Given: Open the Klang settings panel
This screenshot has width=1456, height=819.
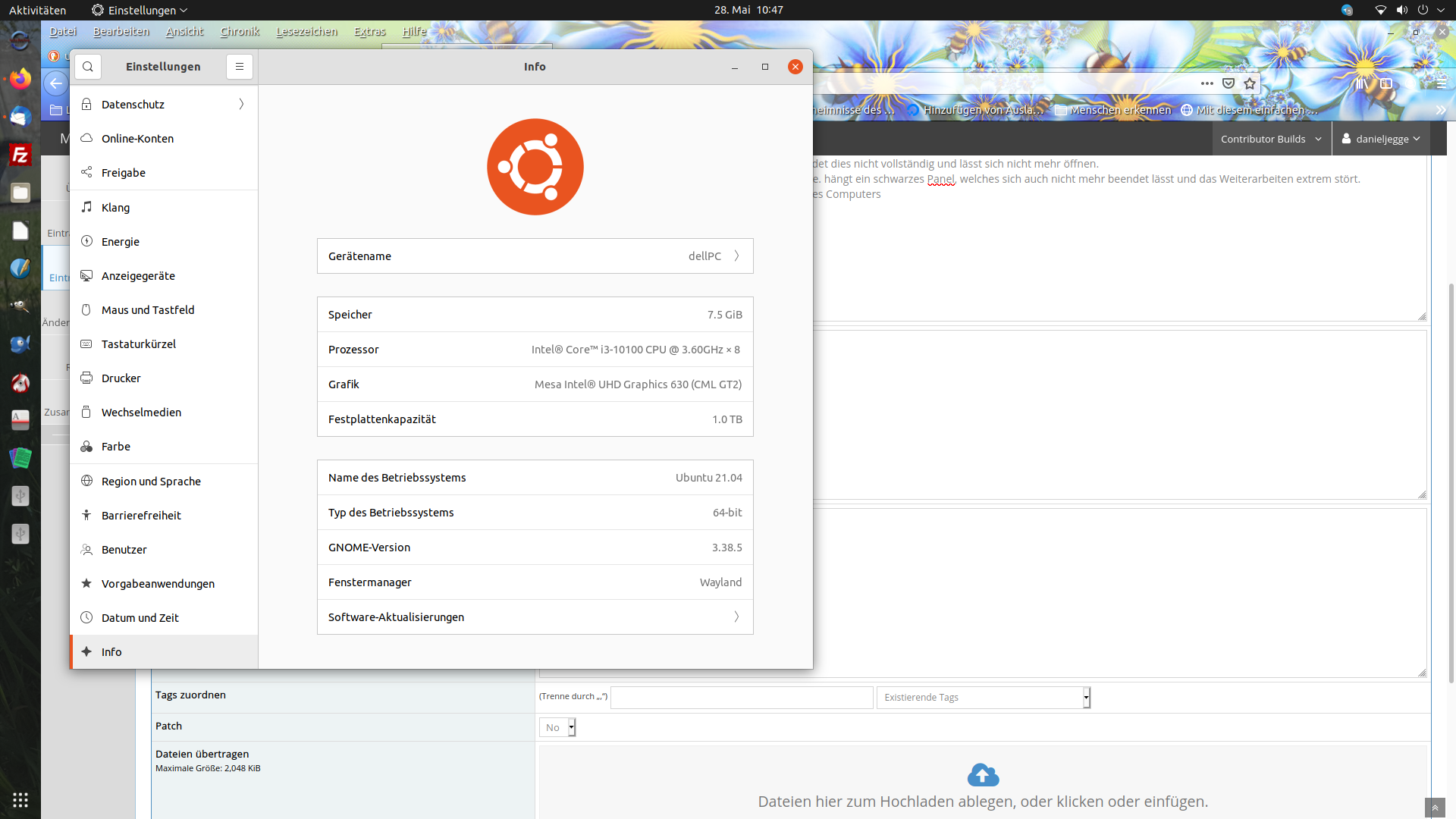Looking at the screenshot, I should click(116, 207).
